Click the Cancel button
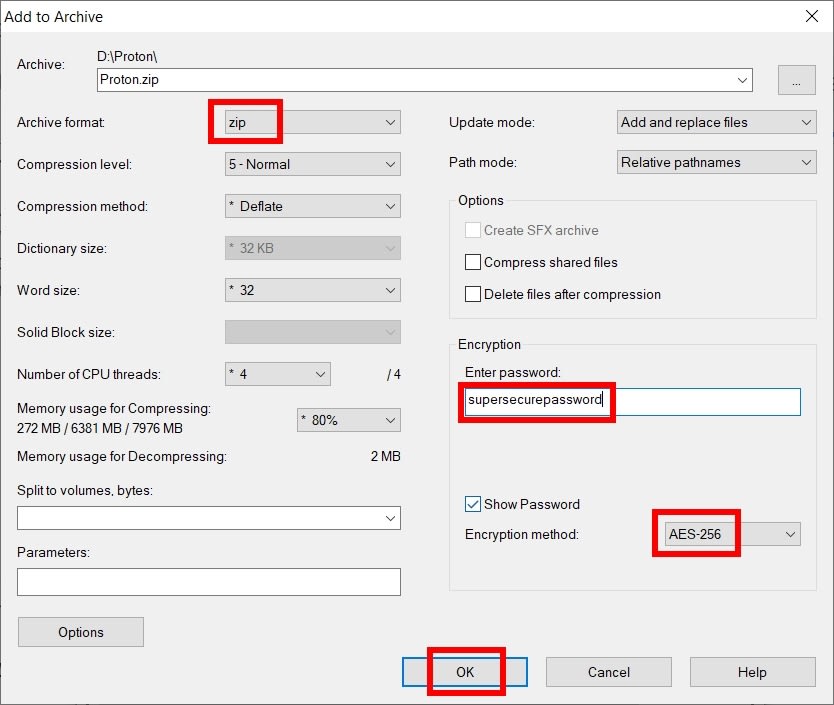This screenshot has height=705, width=834. point(608,672)
